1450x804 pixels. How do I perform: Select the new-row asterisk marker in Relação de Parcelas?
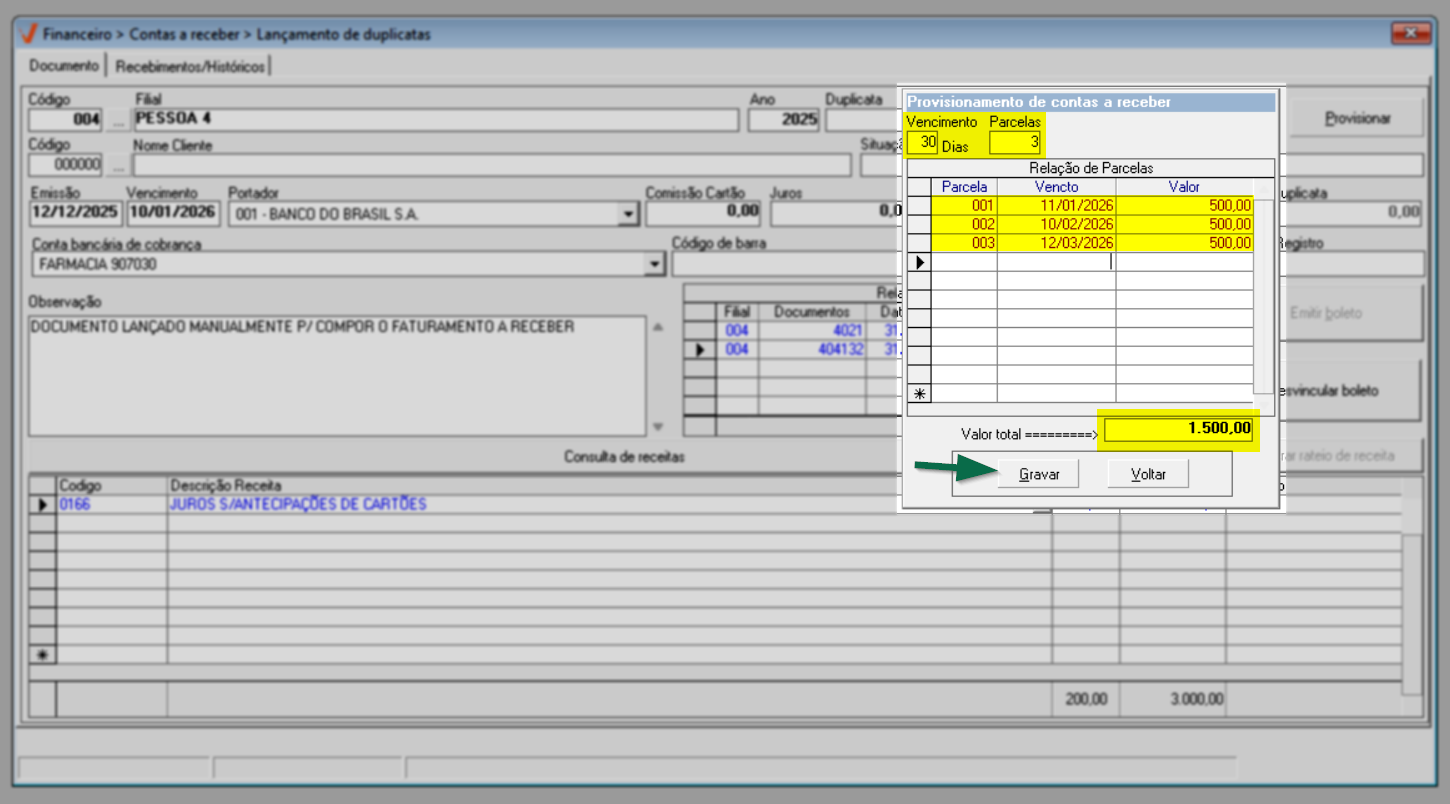[918, 394]
